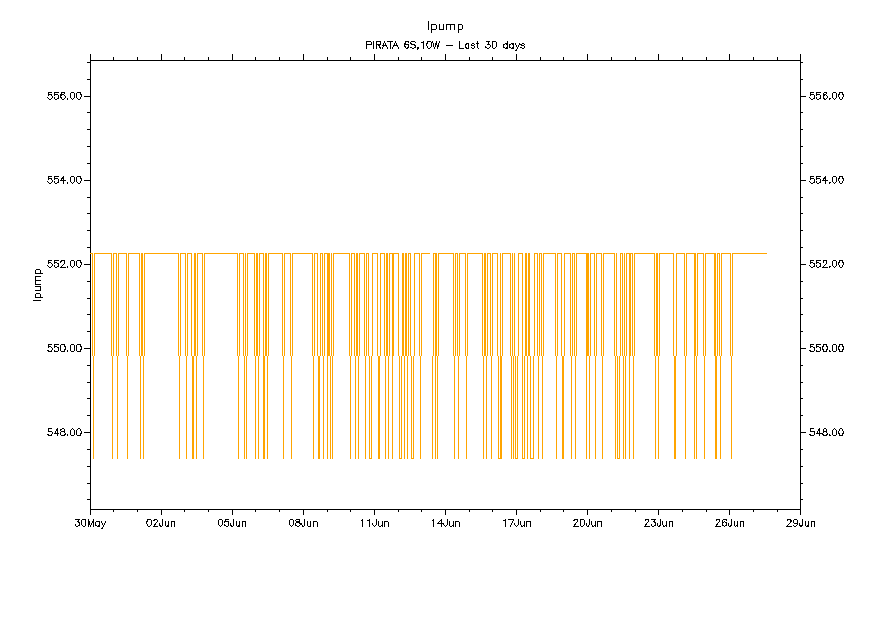Click the 26Jun date label
The height and width of the screenshot is (630, 891).
pyautogui.click(x=729, y=522)
